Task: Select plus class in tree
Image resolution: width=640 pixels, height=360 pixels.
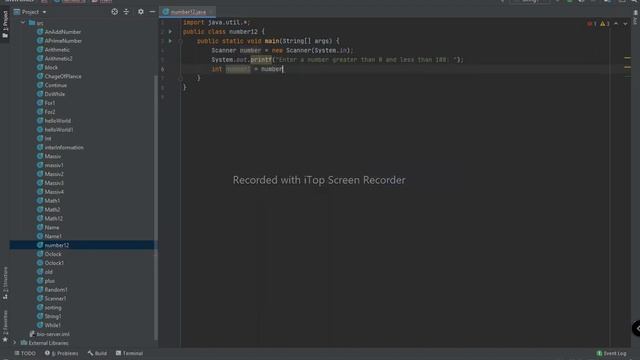Action: [46, 281]
